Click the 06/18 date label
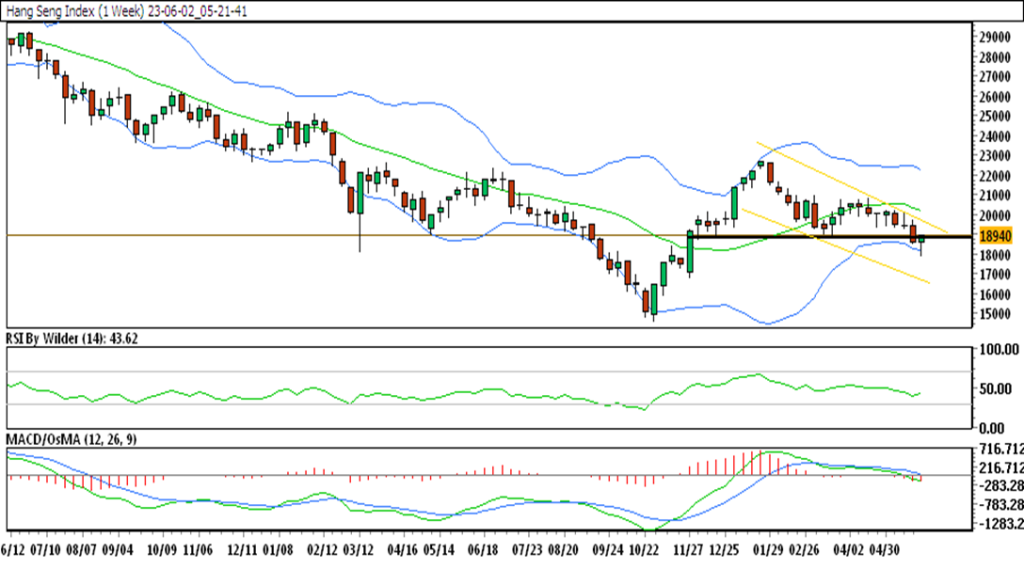The image size is (1024, 585). pos(483,550)
